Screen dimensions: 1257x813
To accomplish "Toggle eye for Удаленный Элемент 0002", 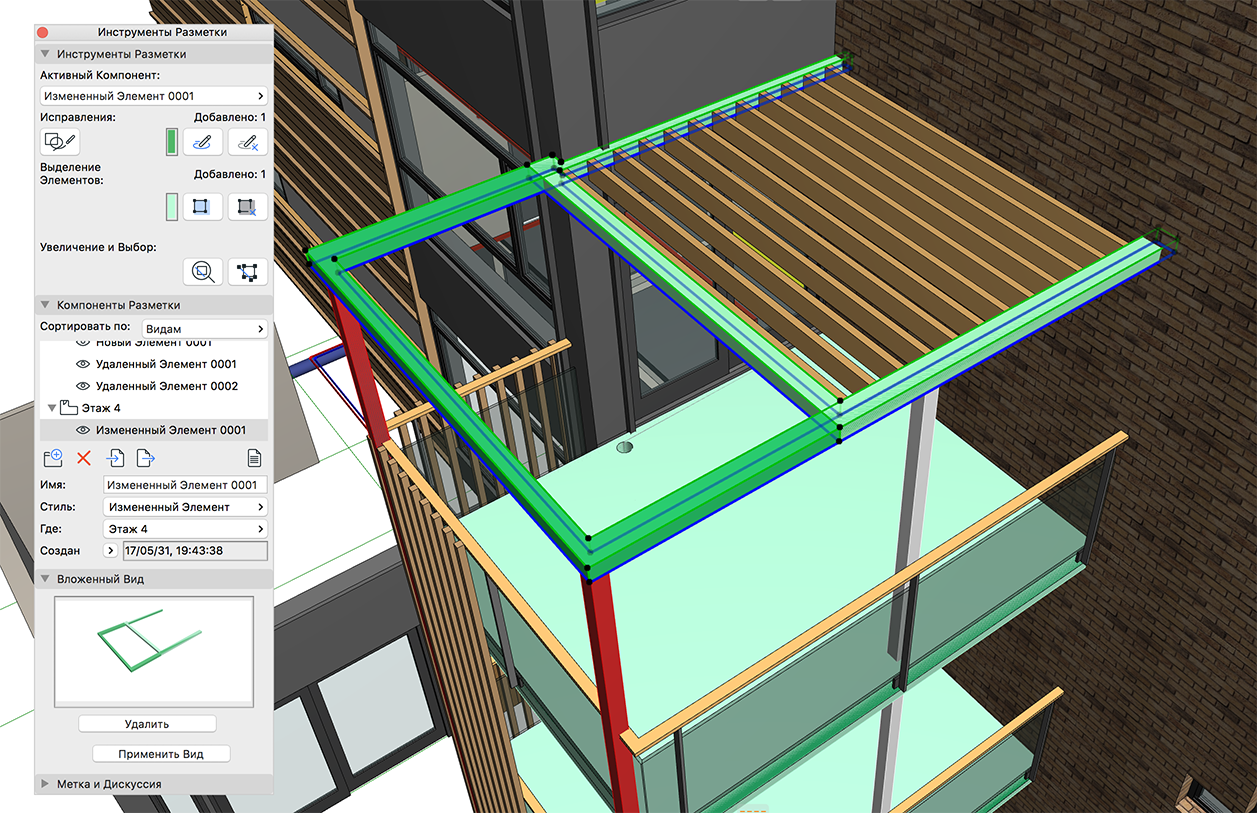I will pyautogui.click(x=83, y=386).
